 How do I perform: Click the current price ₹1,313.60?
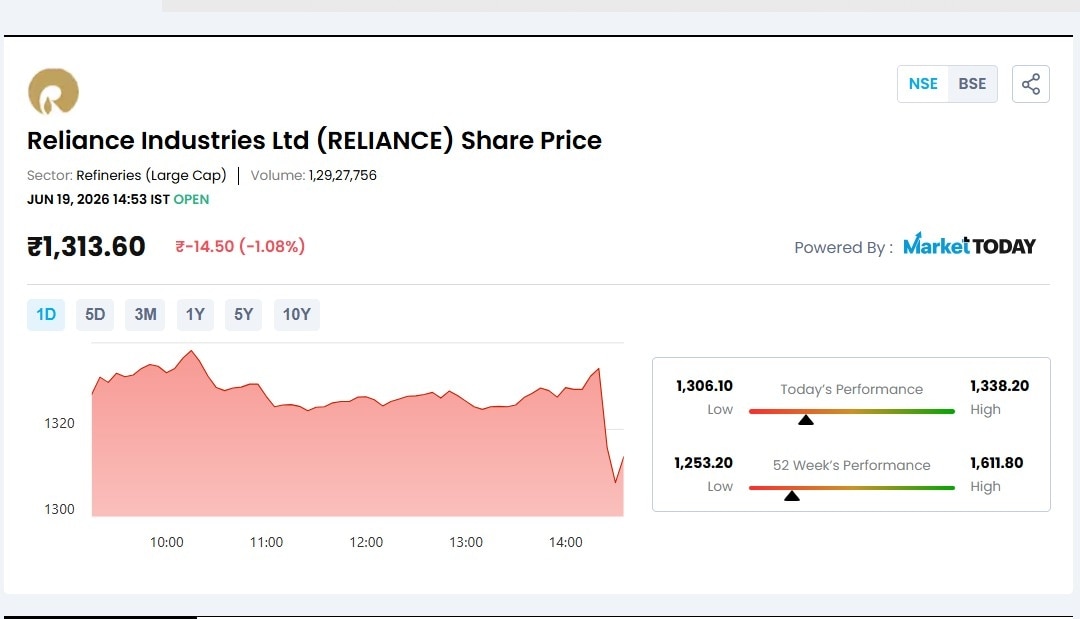(86, 246)
